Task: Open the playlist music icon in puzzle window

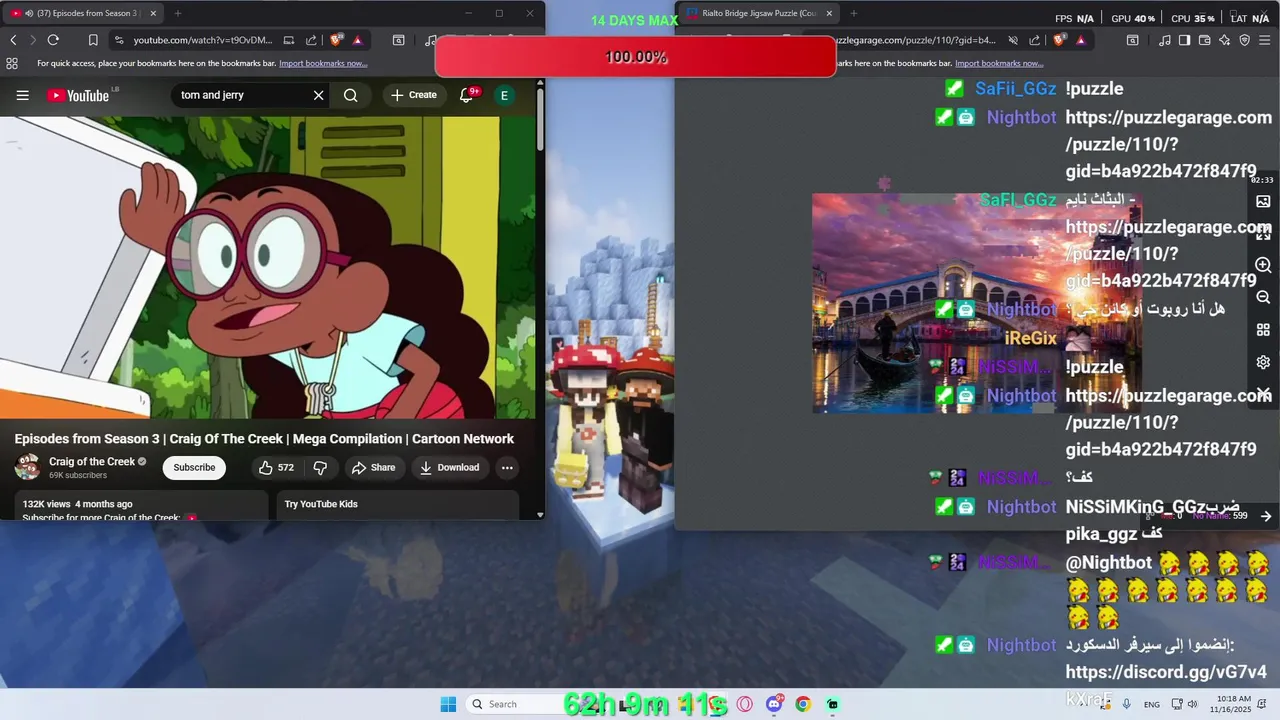Action: [1165, 40]
